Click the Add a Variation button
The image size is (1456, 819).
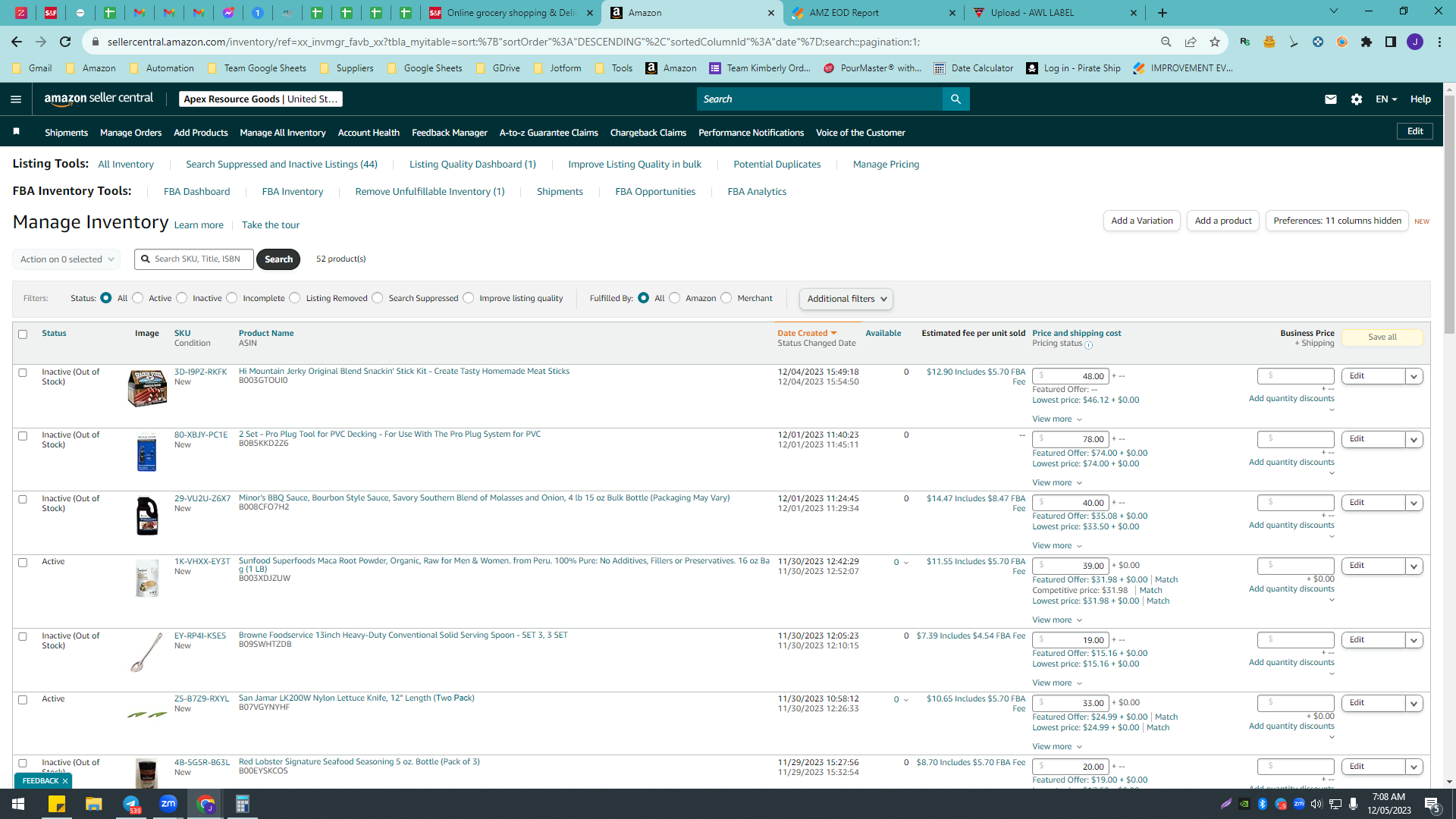click(1141, 221)
